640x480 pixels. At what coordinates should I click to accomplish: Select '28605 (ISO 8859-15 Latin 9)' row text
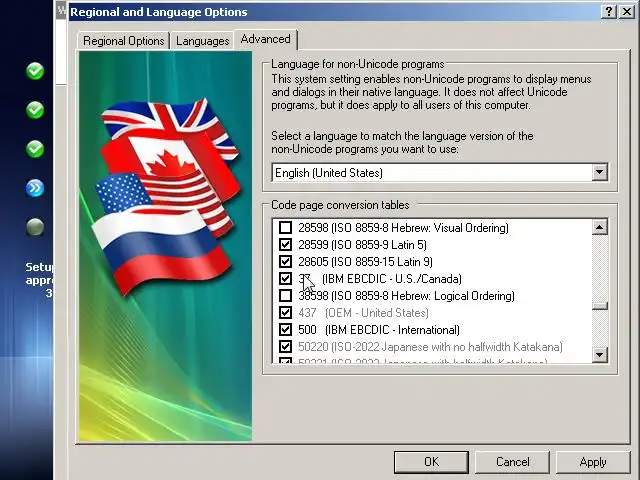365,262
